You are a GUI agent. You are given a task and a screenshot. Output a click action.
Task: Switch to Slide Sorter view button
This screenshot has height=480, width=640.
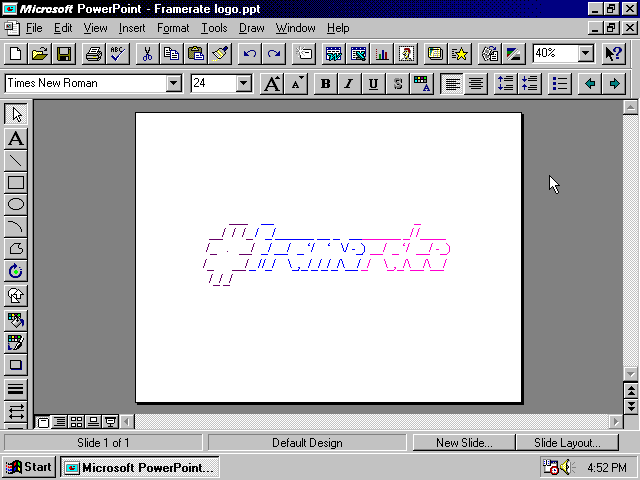(76, 422)
